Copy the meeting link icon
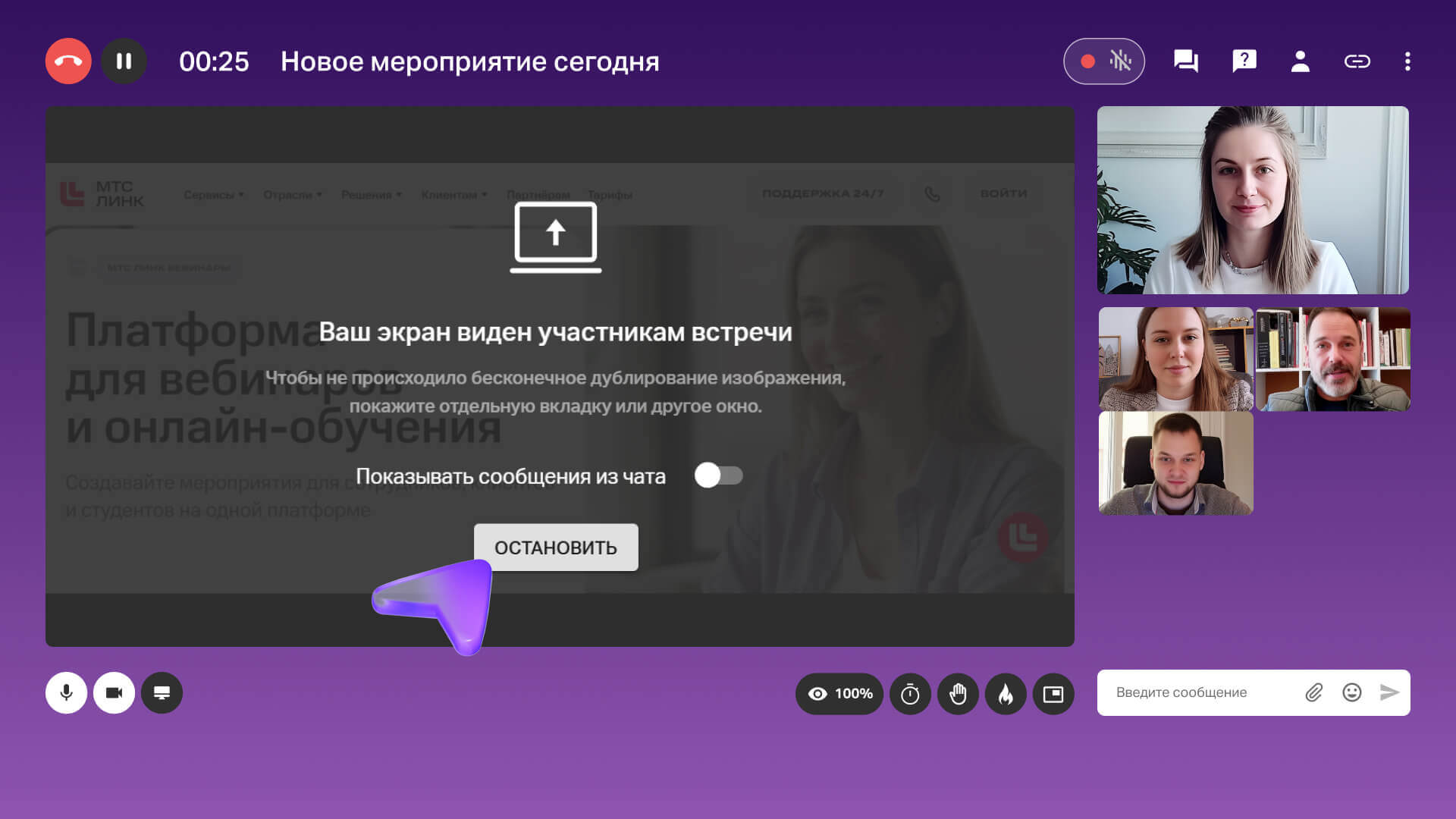 [x=1357, y=61]
